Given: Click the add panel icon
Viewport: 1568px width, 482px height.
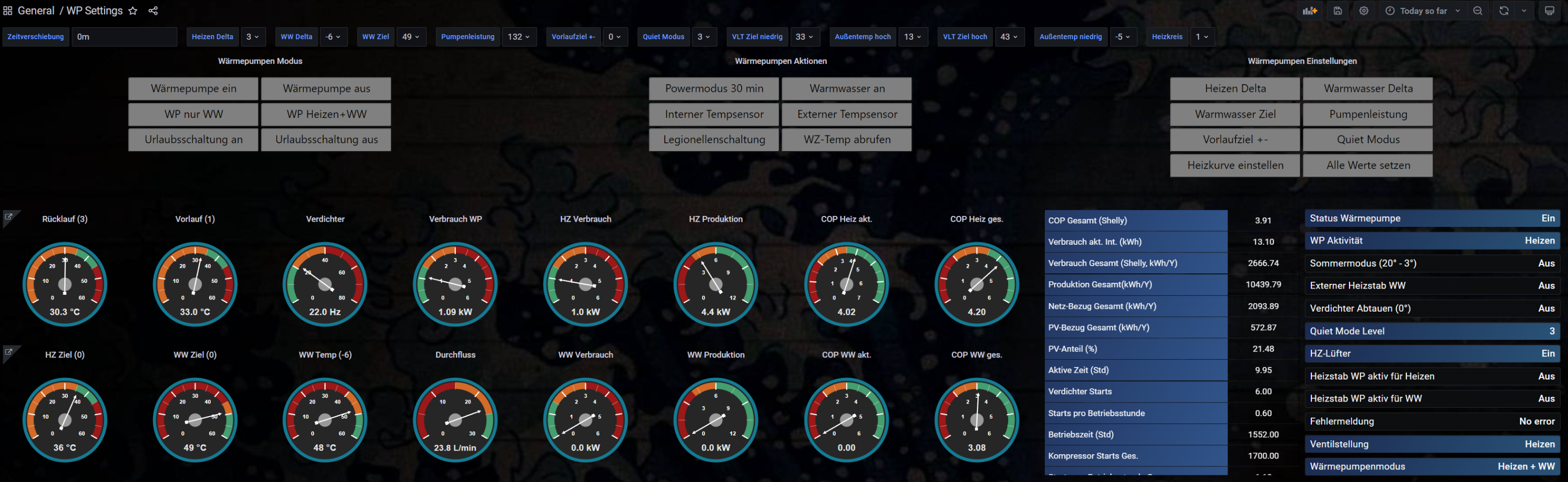Looking at the screenshot, I should tap(1309, 11).
